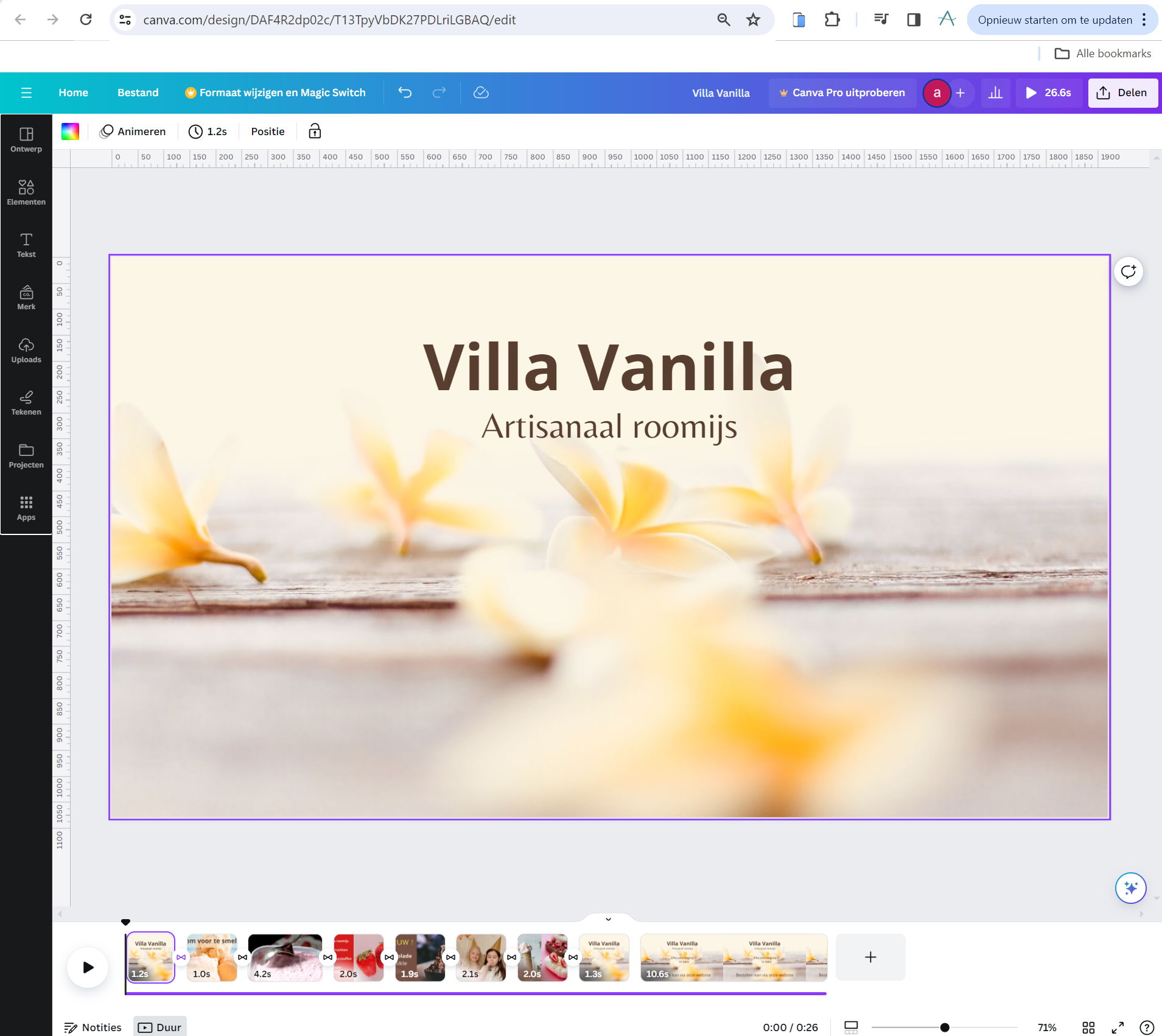Open Canva Pro uitproberen
1162x1036 pixels.
pyautogui.click(x=842, y=93)
